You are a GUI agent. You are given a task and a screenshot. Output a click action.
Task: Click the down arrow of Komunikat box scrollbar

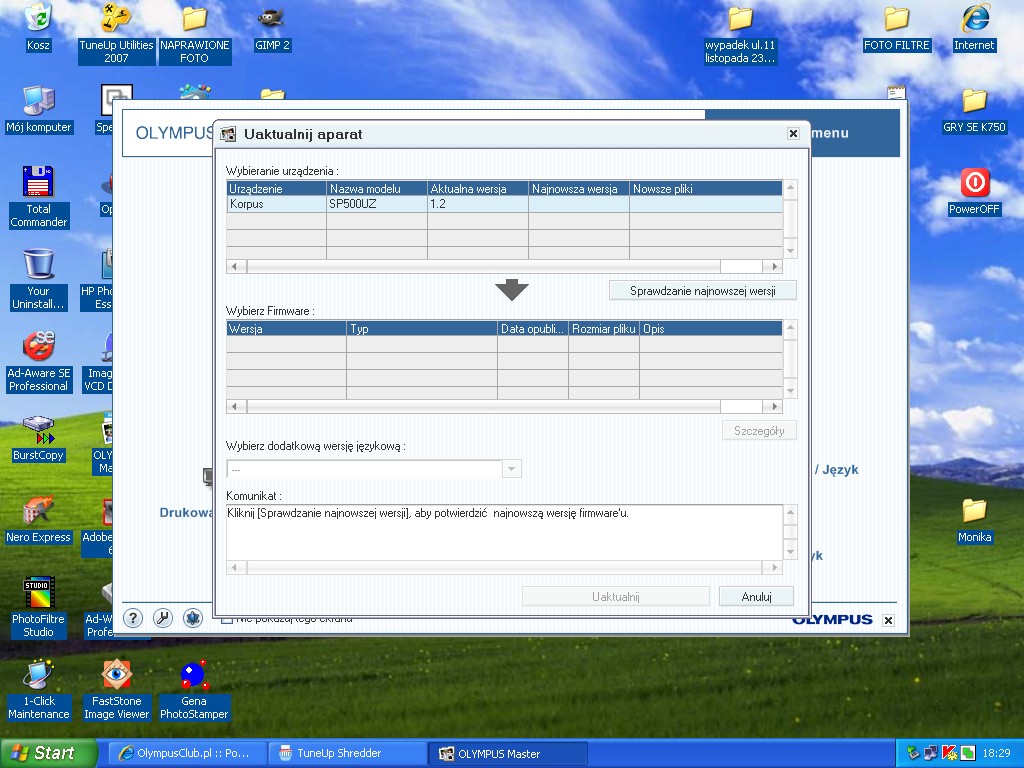(x=790, y=552)
